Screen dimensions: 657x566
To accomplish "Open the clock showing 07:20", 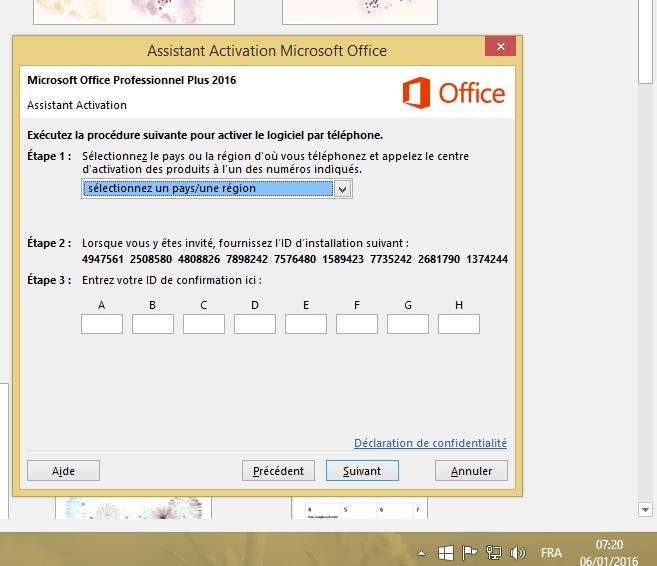I will click(609, 545).
